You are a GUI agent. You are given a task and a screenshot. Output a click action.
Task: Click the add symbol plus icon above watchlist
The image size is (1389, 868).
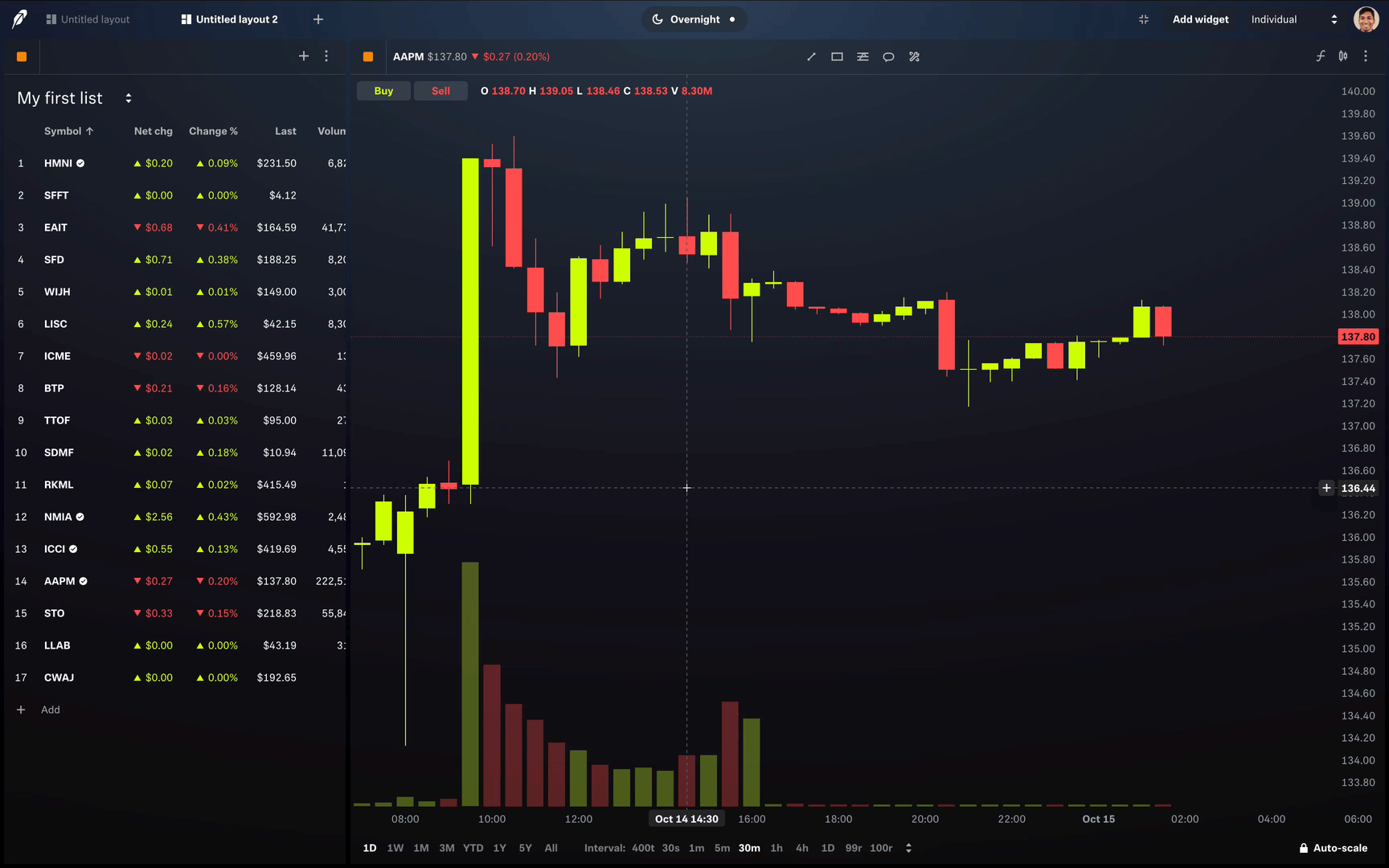click(x=304, y=56)
